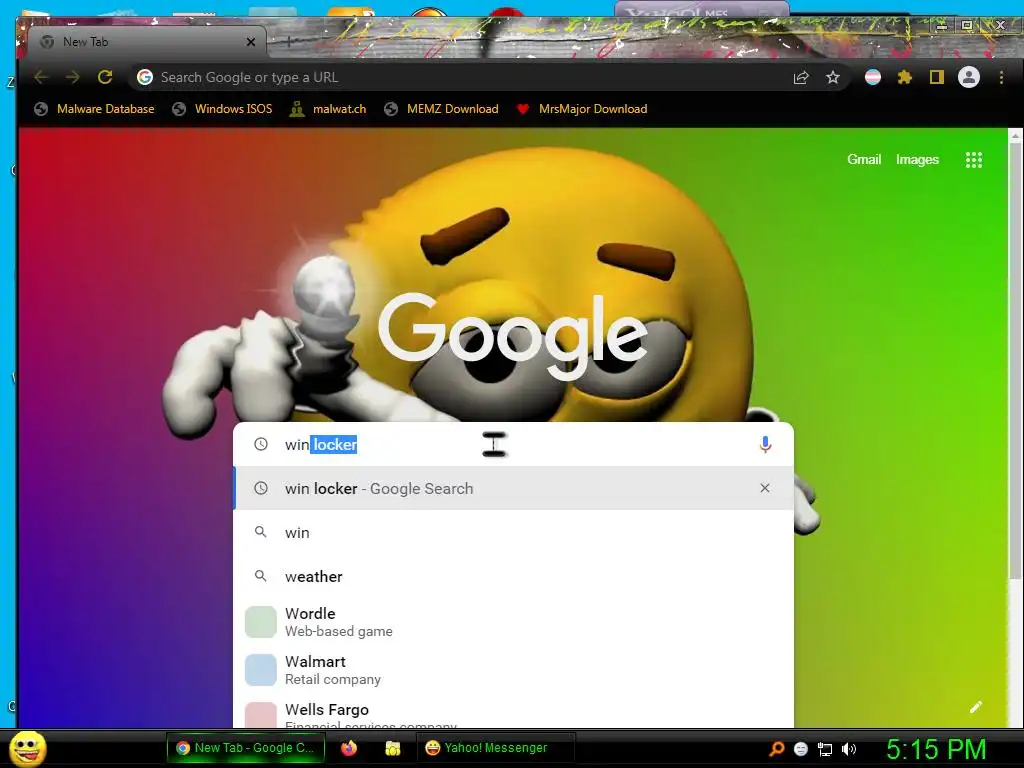Open a new tab with plus button
Viewport: 1024px width, 768px height.
pyautogui.click(x=289, y=42)
